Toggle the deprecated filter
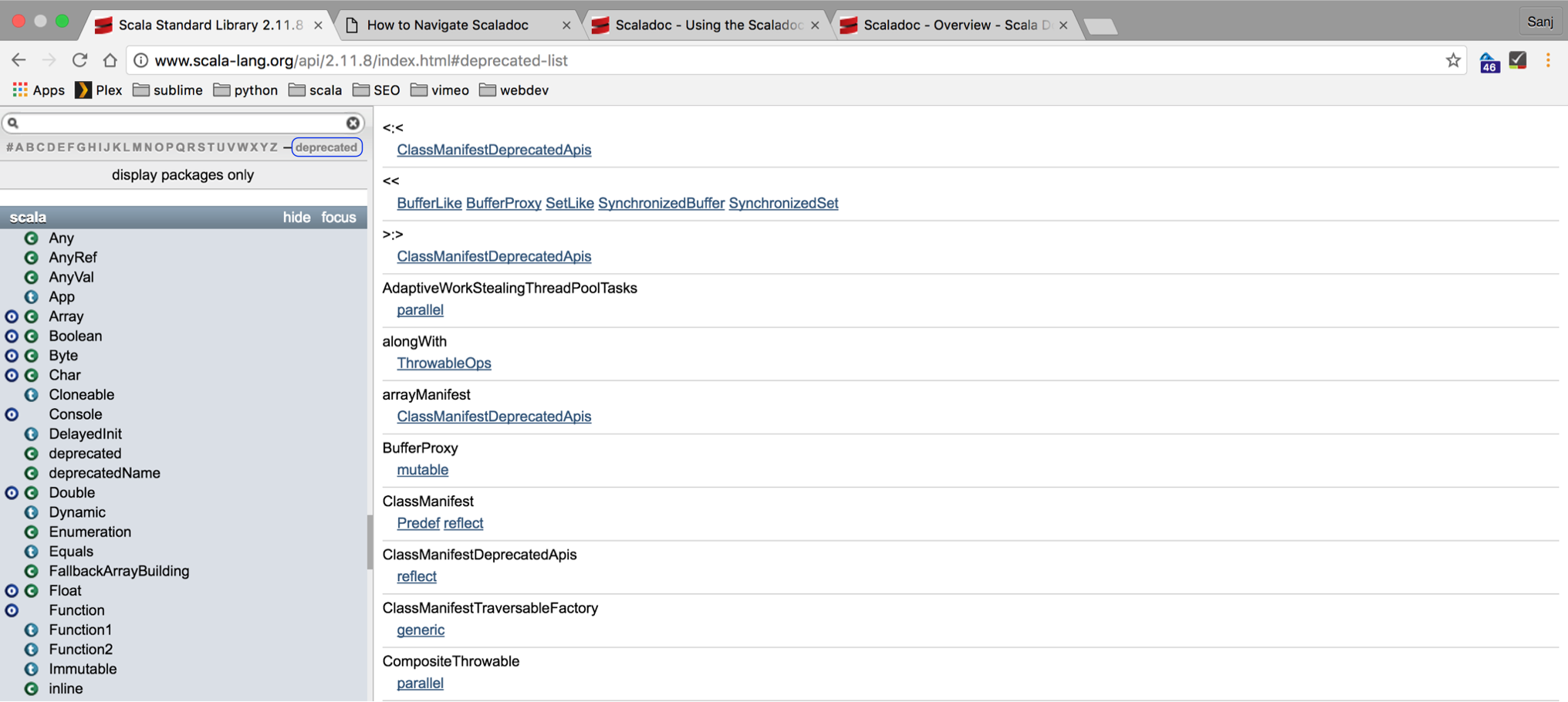Viewport: 1568px width, 702px height. tap(326, 147)
